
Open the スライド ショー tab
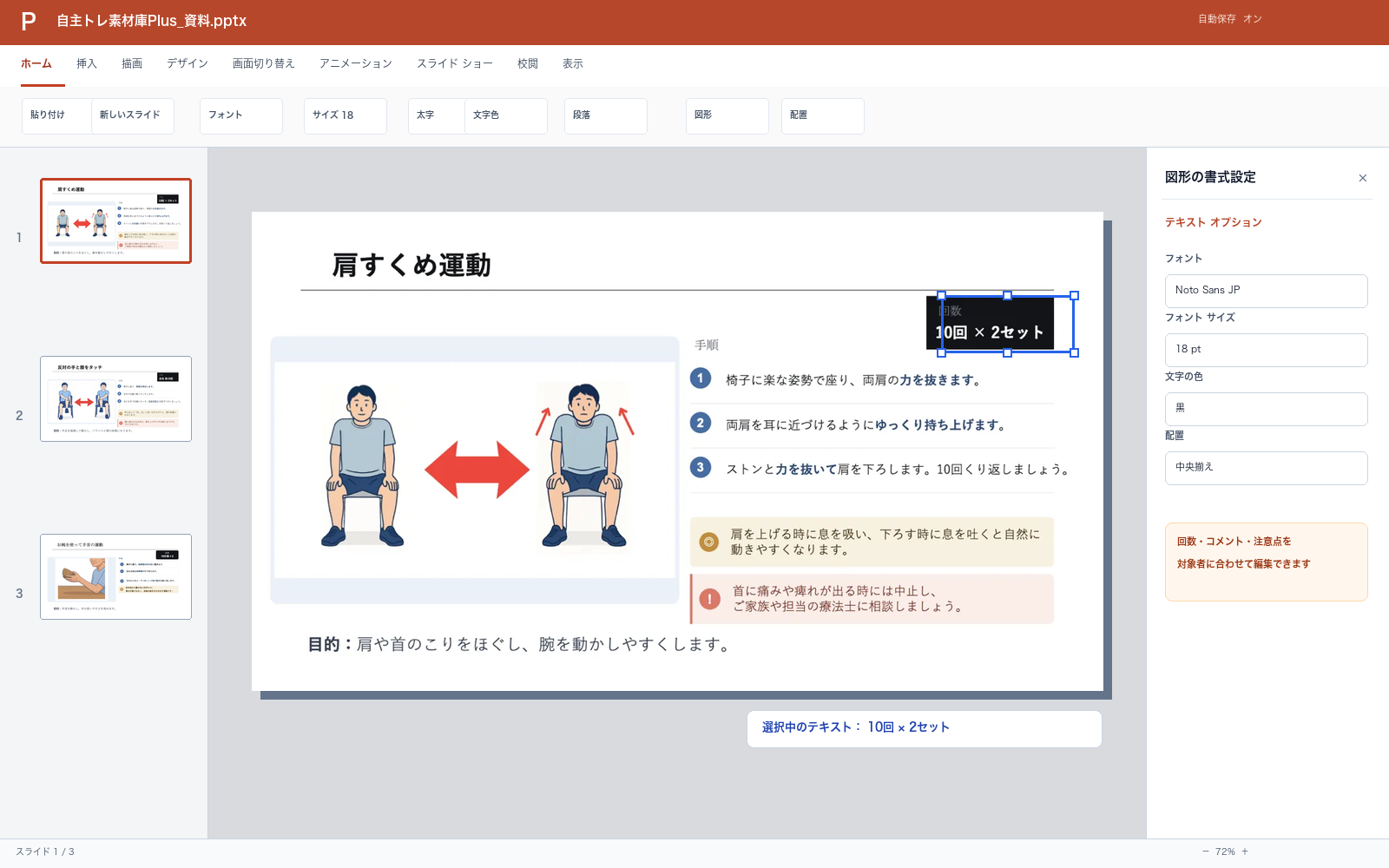coord(455,63)
